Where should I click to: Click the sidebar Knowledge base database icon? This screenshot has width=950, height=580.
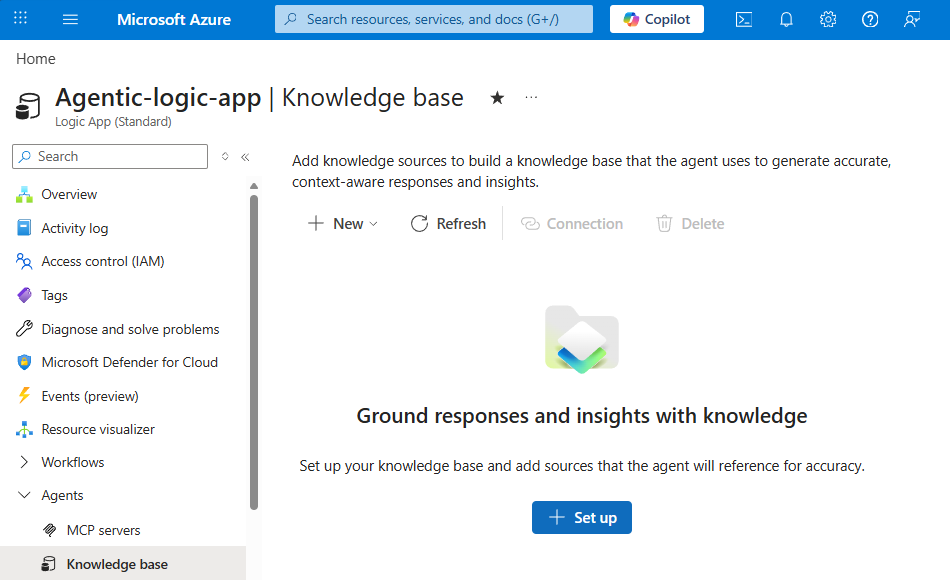click(x=48, y=564)
